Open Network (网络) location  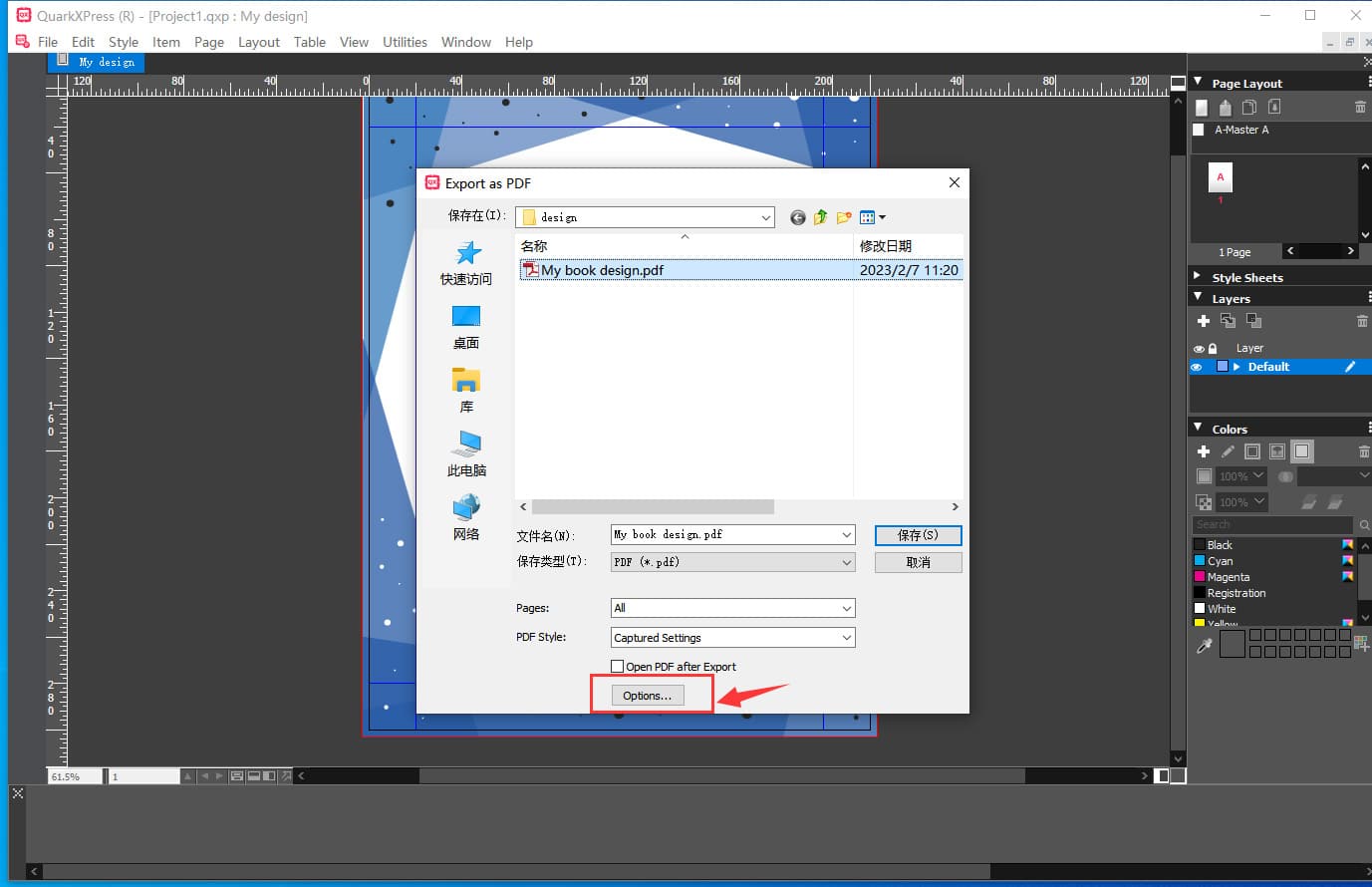tap(466, 518)
